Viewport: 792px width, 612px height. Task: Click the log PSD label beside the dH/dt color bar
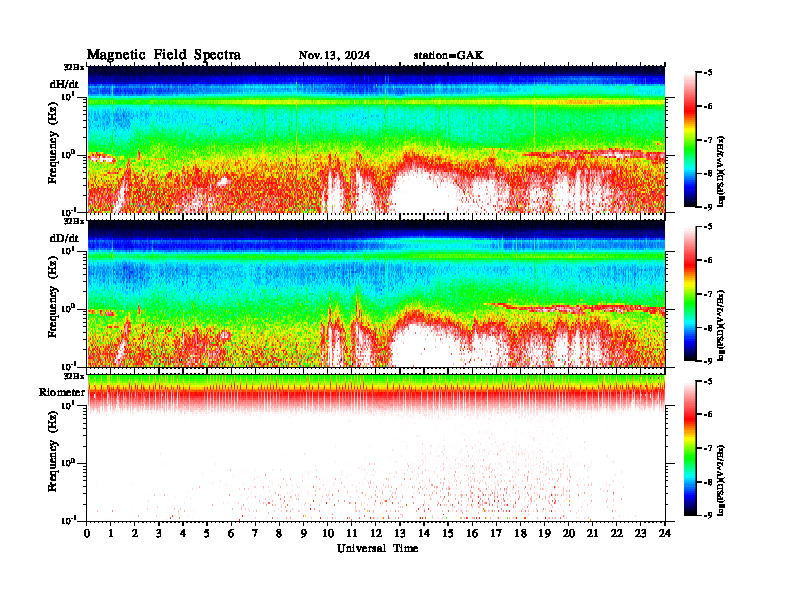pyautogui.click(x=721, y=171)
